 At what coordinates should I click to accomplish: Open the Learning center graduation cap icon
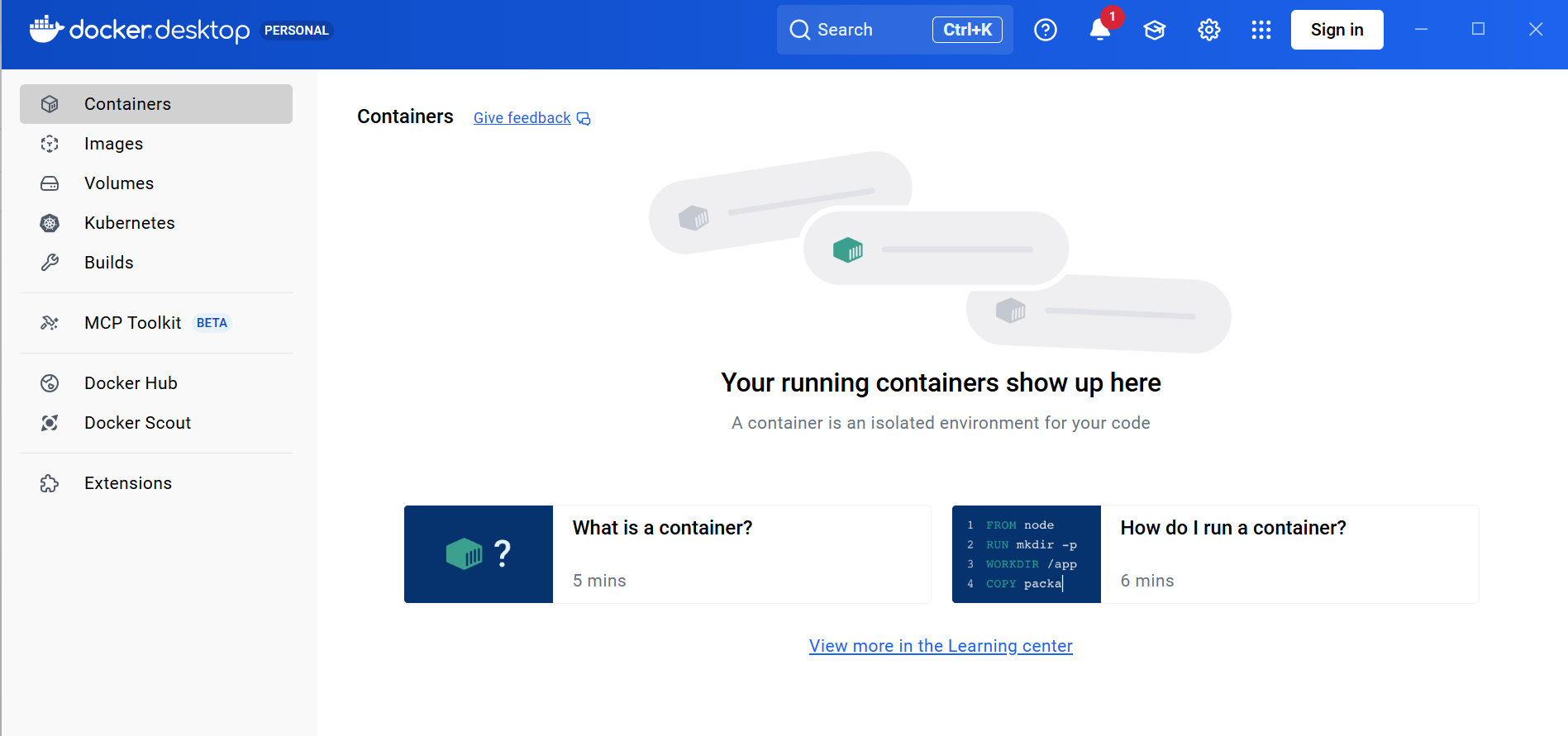click(x=1155, y=30)
